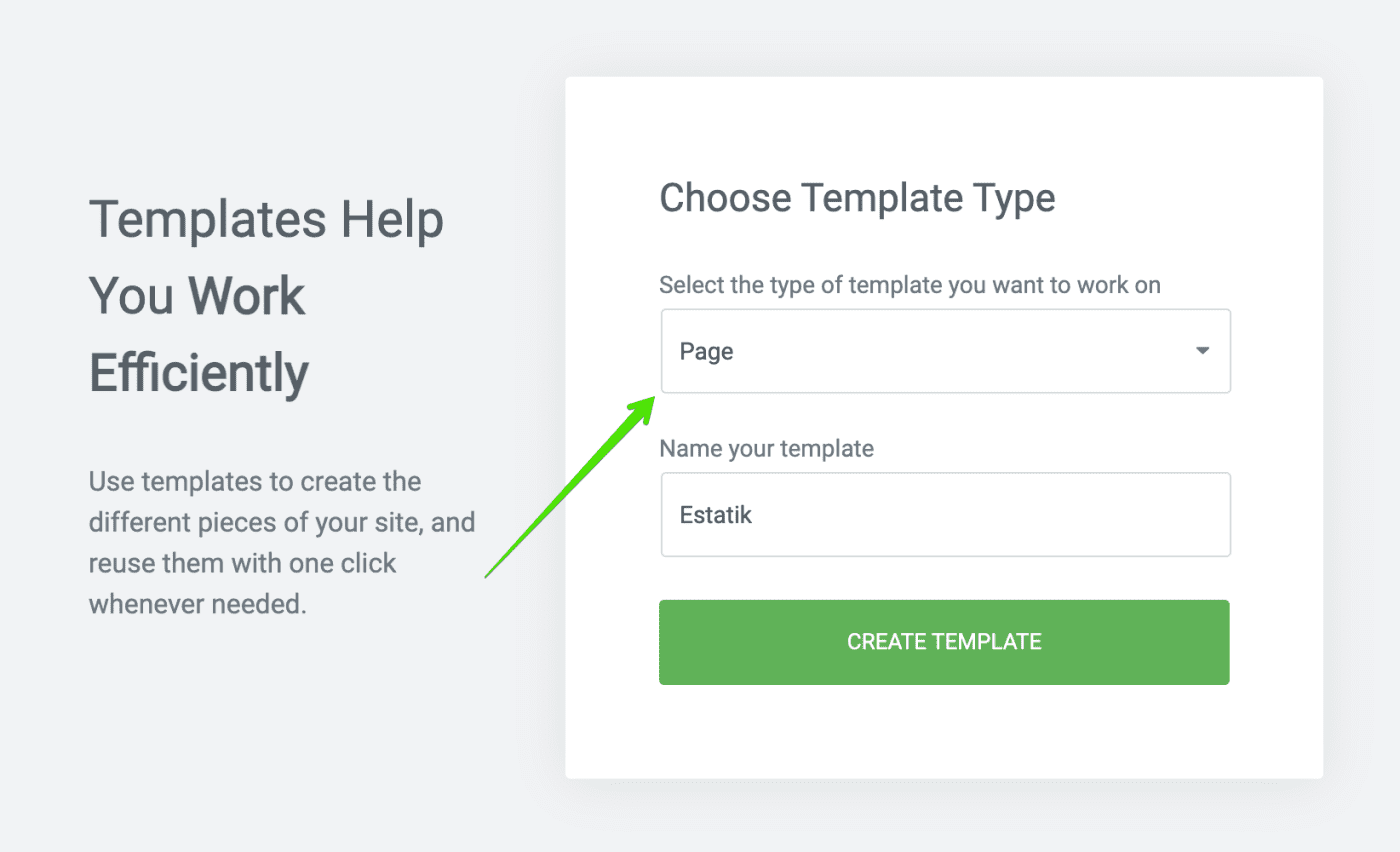
Task: Click the 'Name your template' label
Action: [766, 449]
